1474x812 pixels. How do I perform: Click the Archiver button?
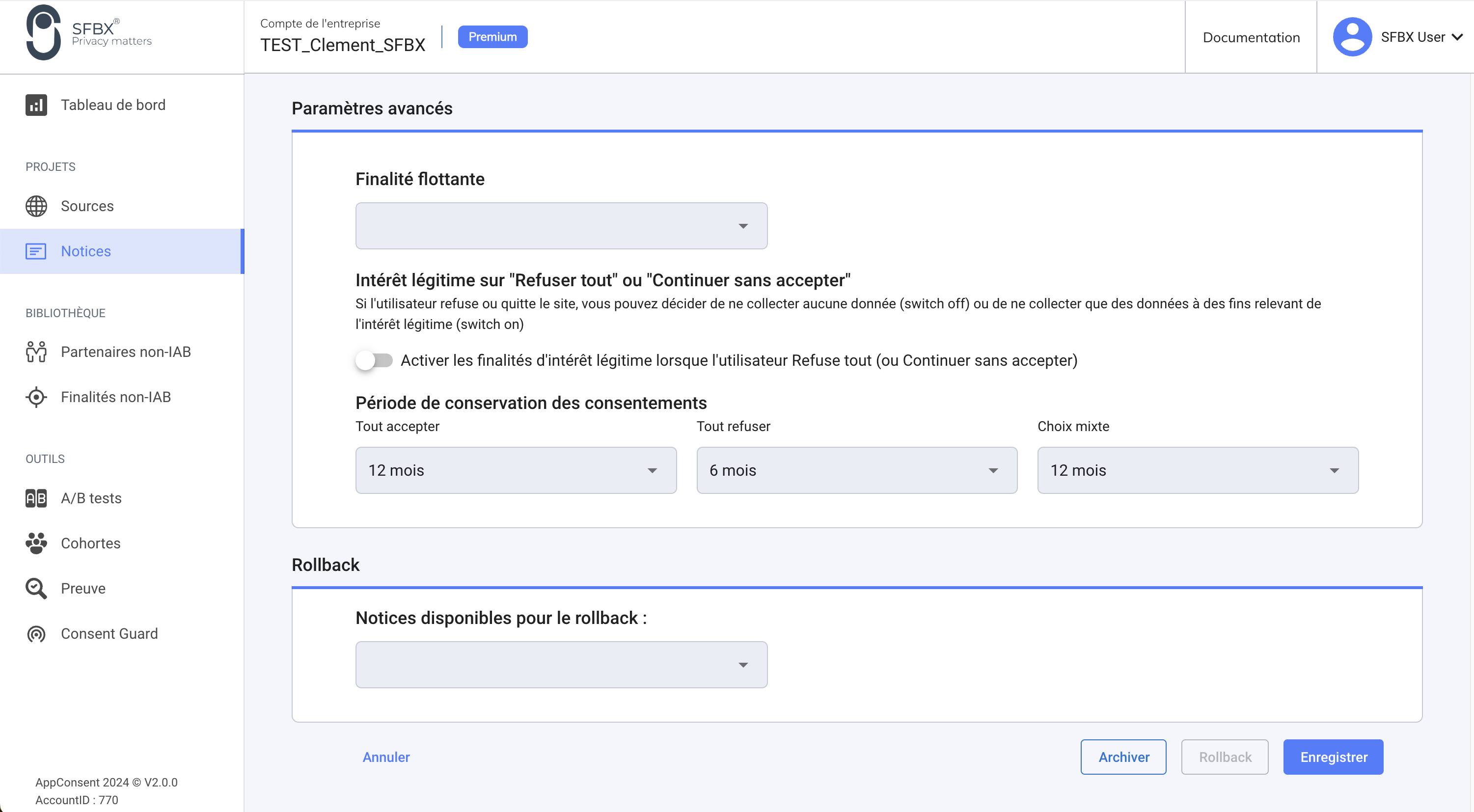coord(1123,757)
